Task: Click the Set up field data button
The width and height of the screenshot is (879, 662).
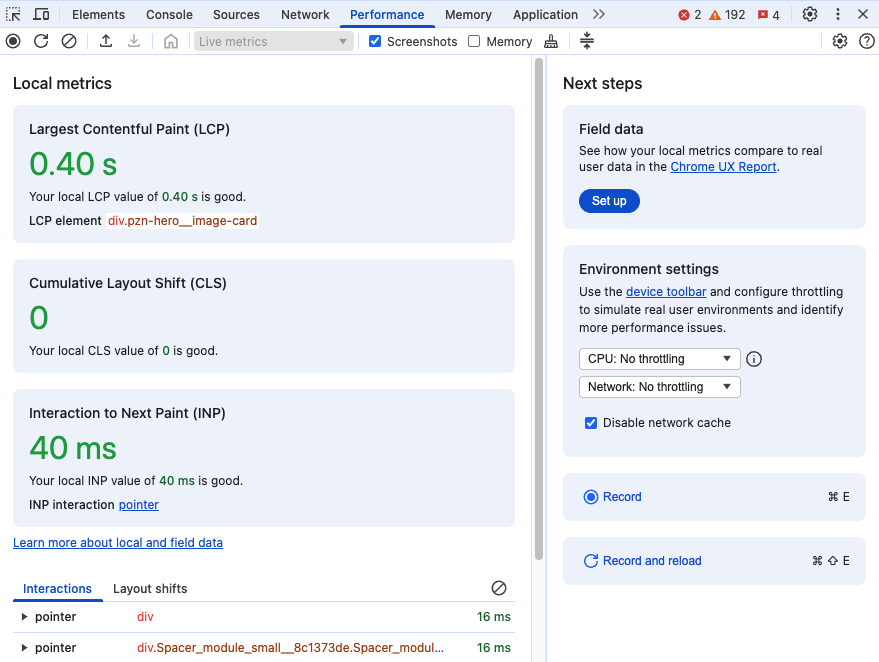Action: pyautogui.click(x=609, y=201)
